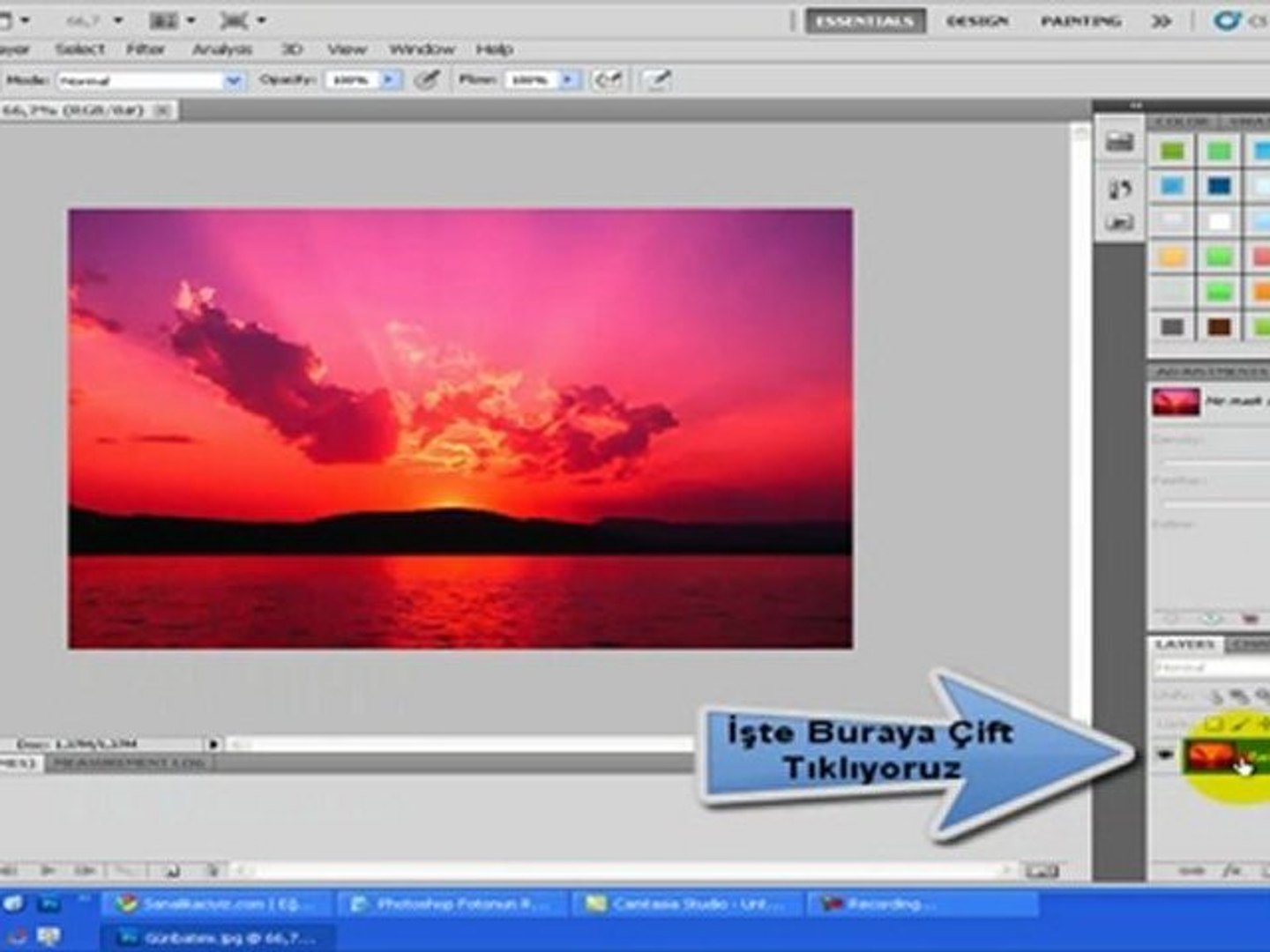Click the dock icon above the History icon
Image resolution: width=1270 pixels, height=952 pixels.
(1119, 141)
